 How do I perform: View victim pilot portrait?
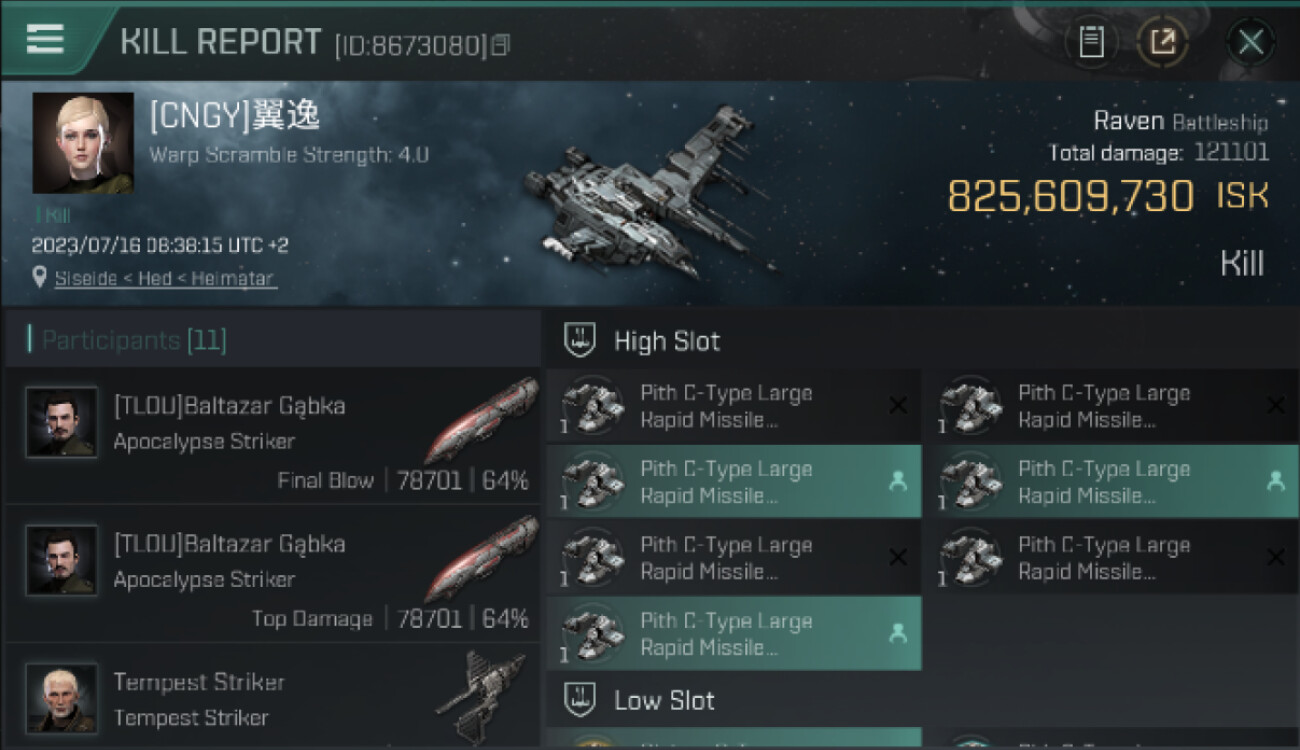(83, 143)
